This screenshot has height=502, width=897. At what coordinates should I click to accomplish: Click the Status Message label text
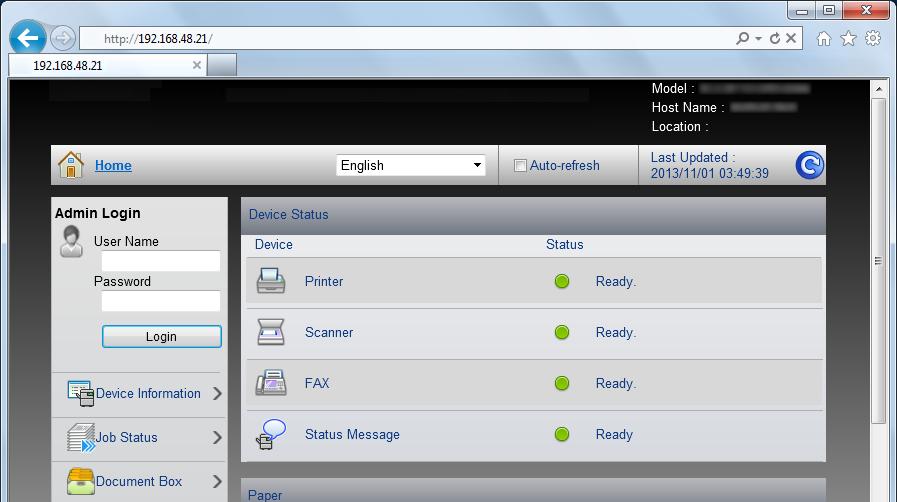[352, 435]
